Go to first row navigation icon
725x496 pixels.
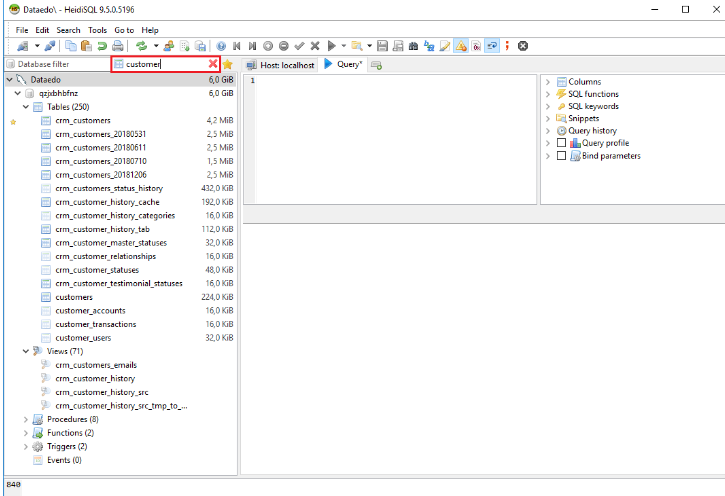point(237,46)
